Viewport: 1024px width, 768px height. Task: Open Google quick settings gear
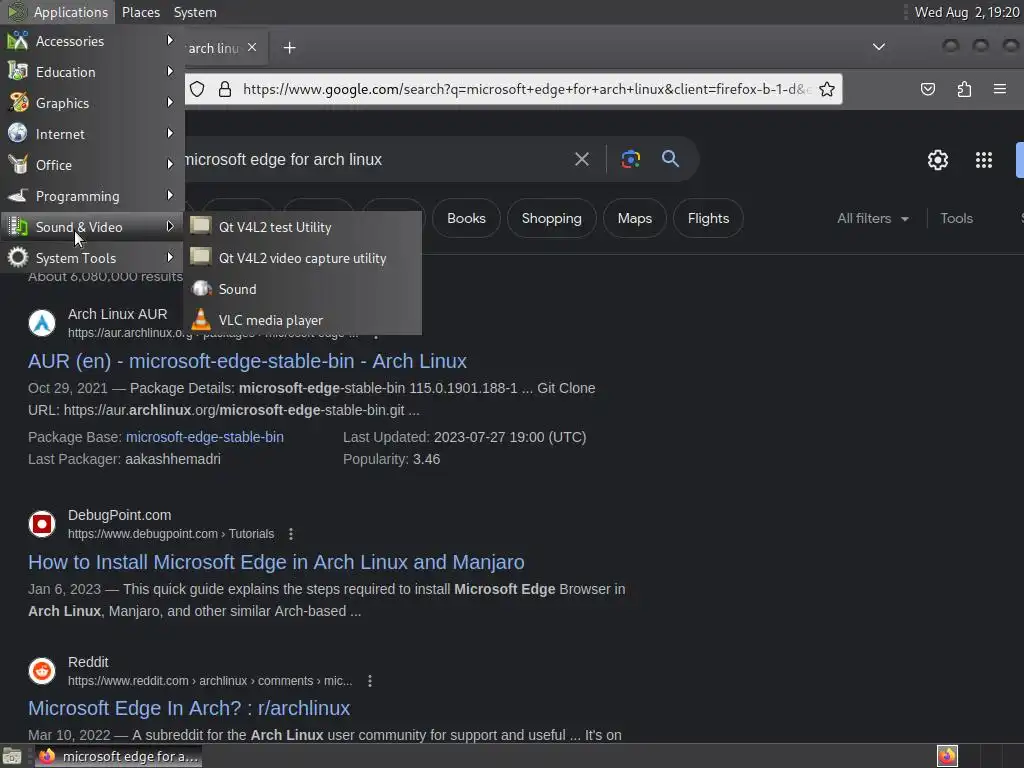point(938,160)
